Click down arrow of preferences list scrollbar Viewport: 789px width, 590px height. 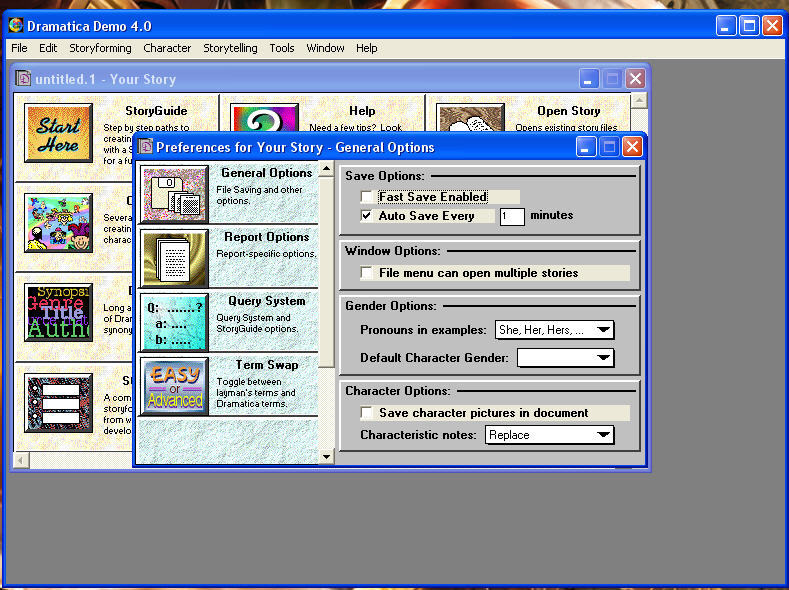pos(327,457)
